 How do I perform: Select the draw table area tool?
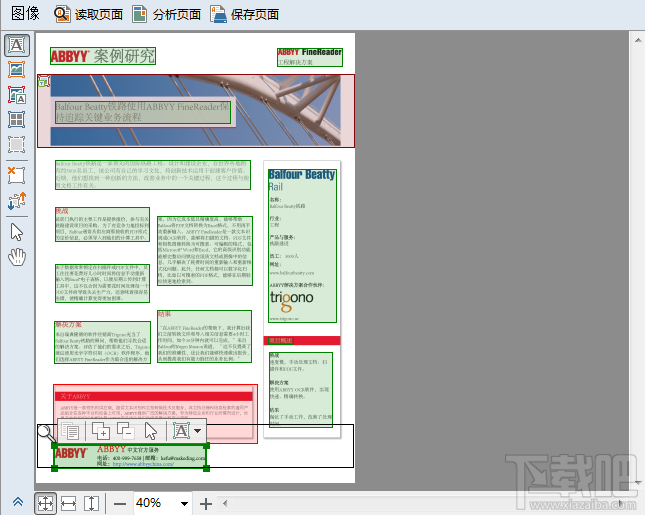17,120
